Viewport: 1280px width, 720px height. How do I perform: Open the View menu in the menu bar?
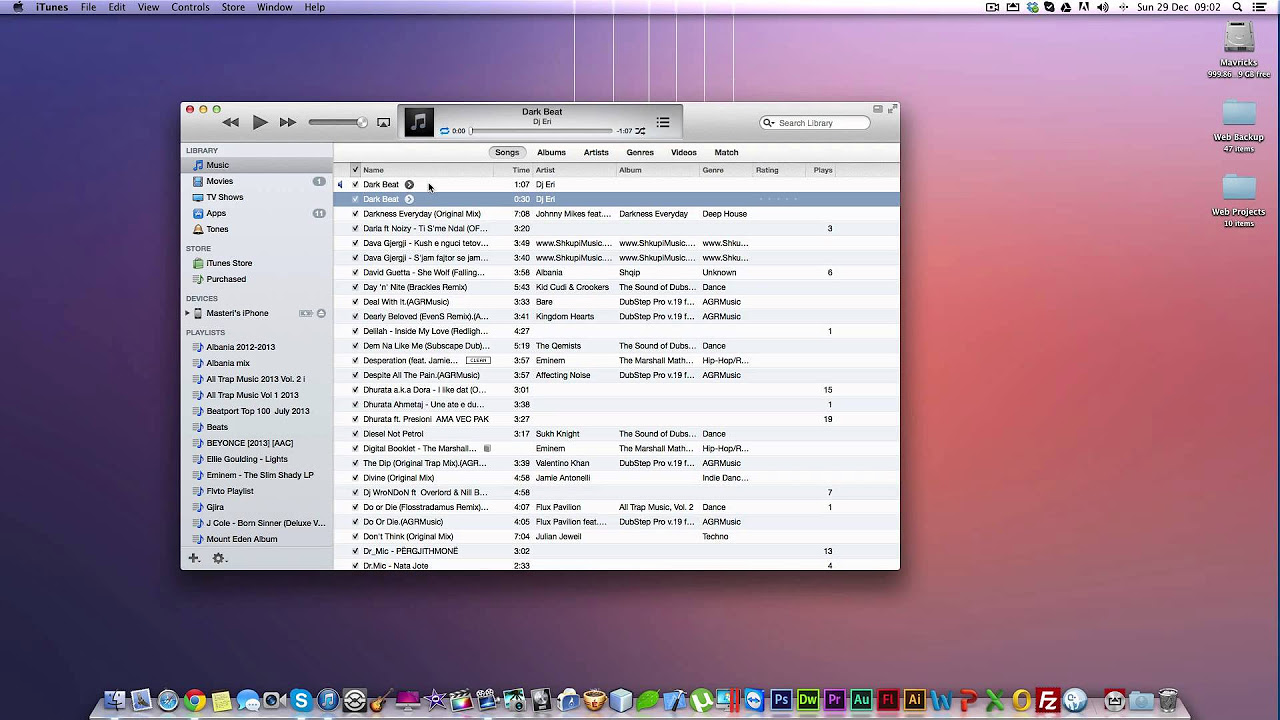(148, 7)
